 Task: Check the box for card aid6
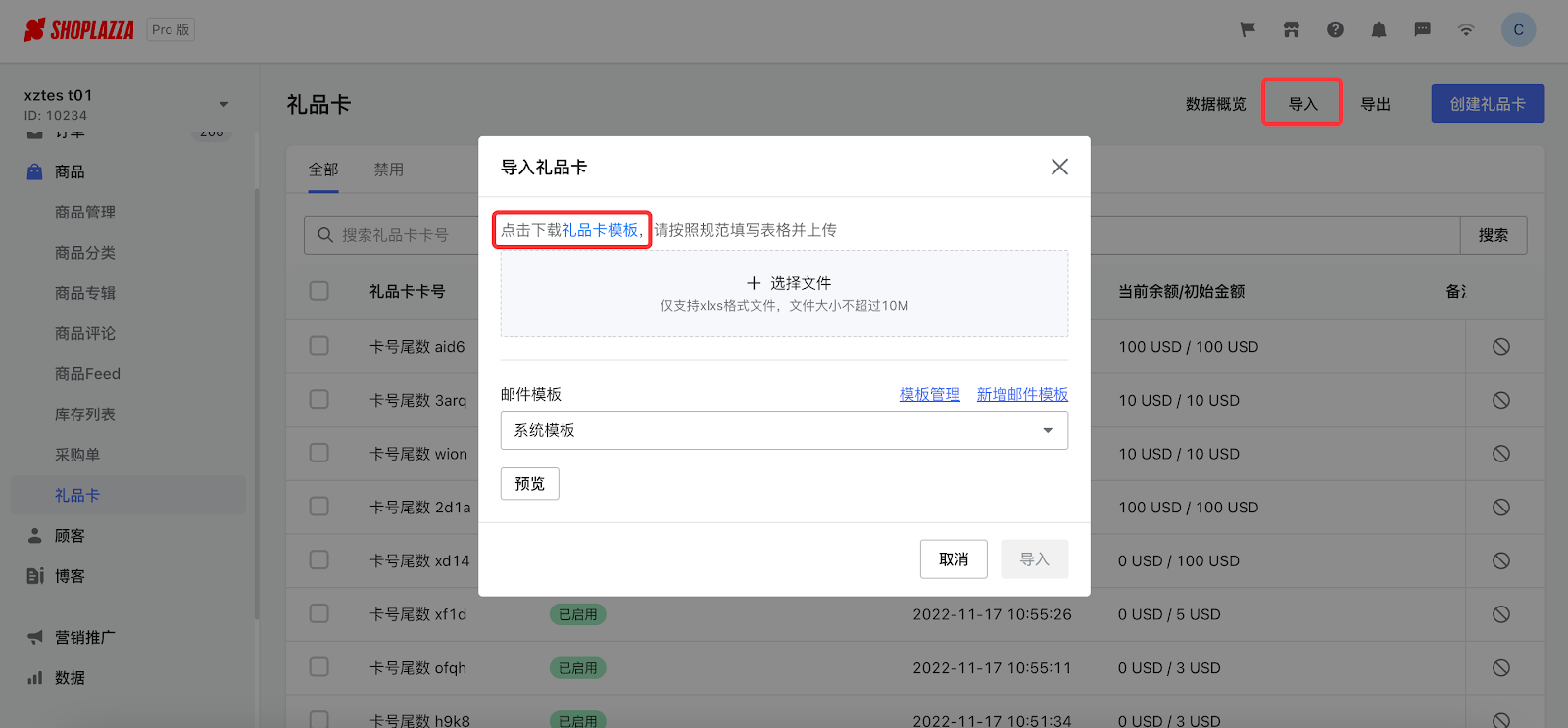[x=319, y=346]
